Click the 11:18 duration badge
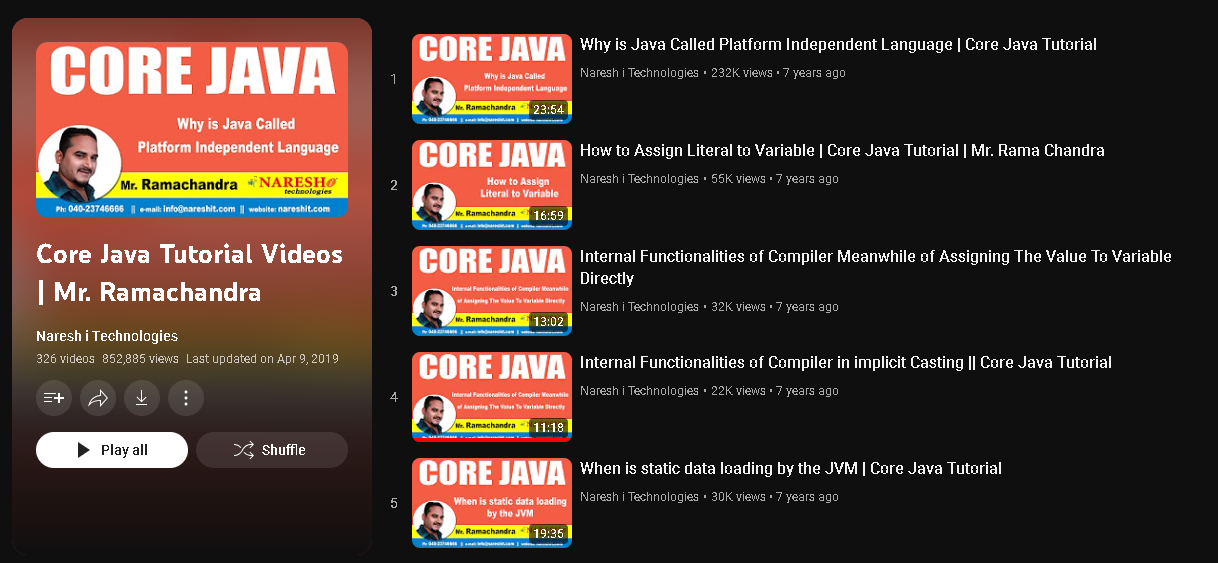Screen dimensions: 1218x563 [548, 428]
